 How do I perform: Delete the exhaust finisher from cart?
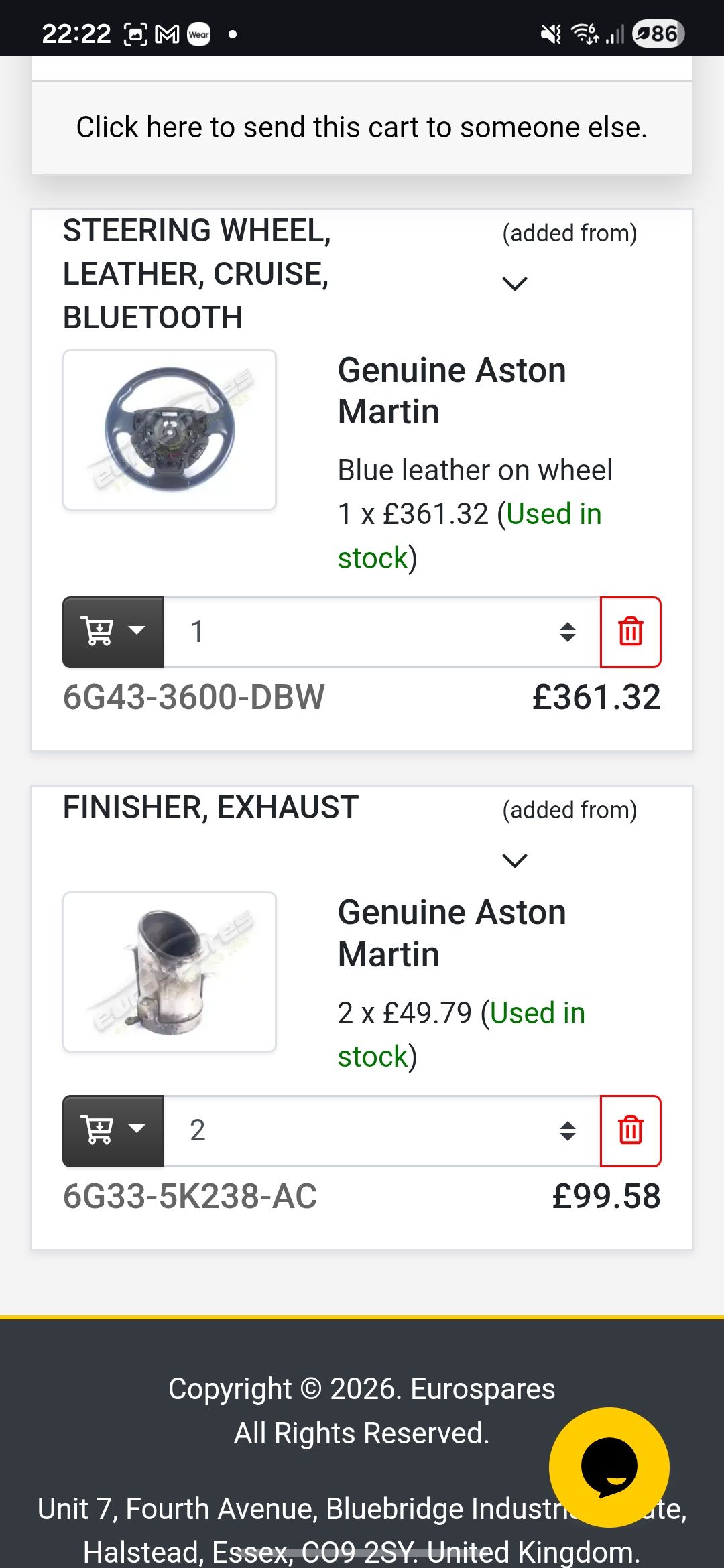pos(630,1130)
